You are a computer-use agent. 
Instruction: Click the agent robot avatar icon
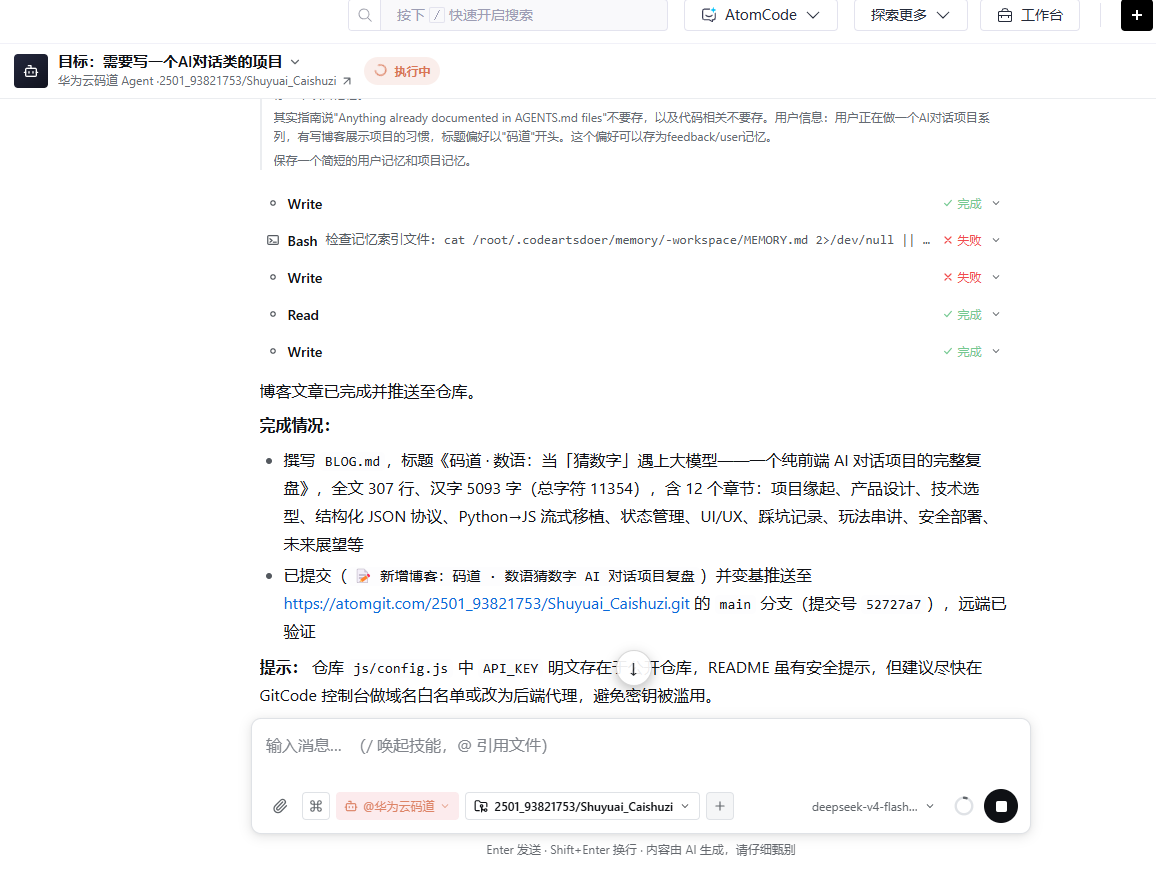(x=31, y=71)
